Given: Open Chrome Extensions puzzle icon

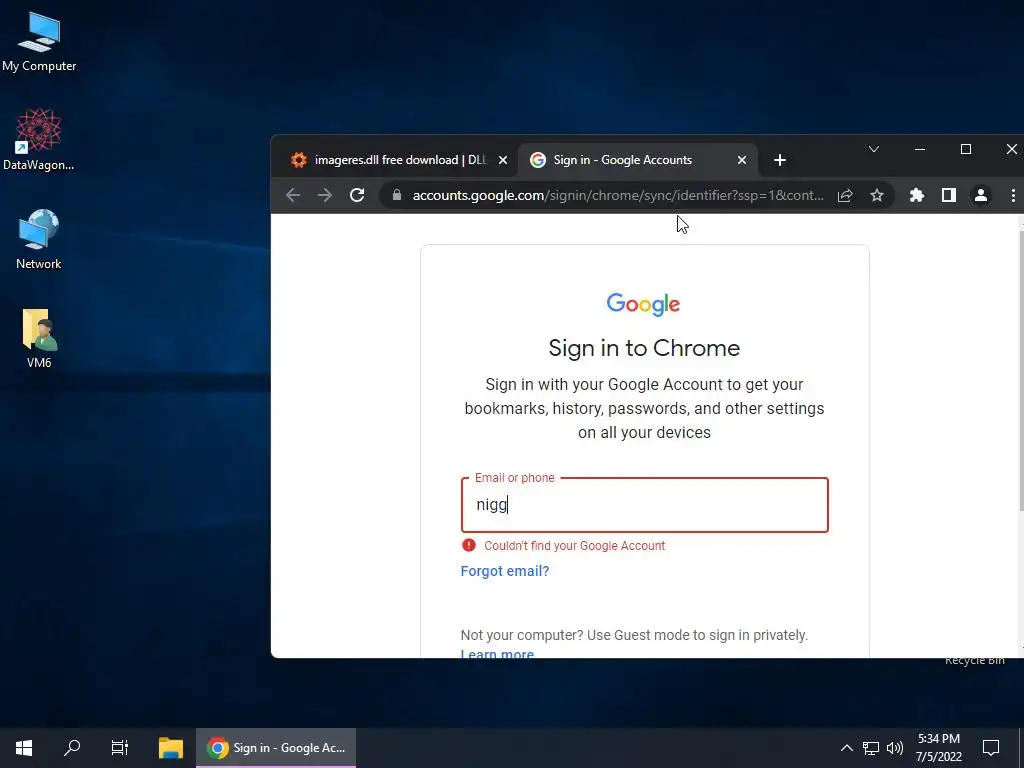Looking at the screenshot, I should [x=917, y=195].
